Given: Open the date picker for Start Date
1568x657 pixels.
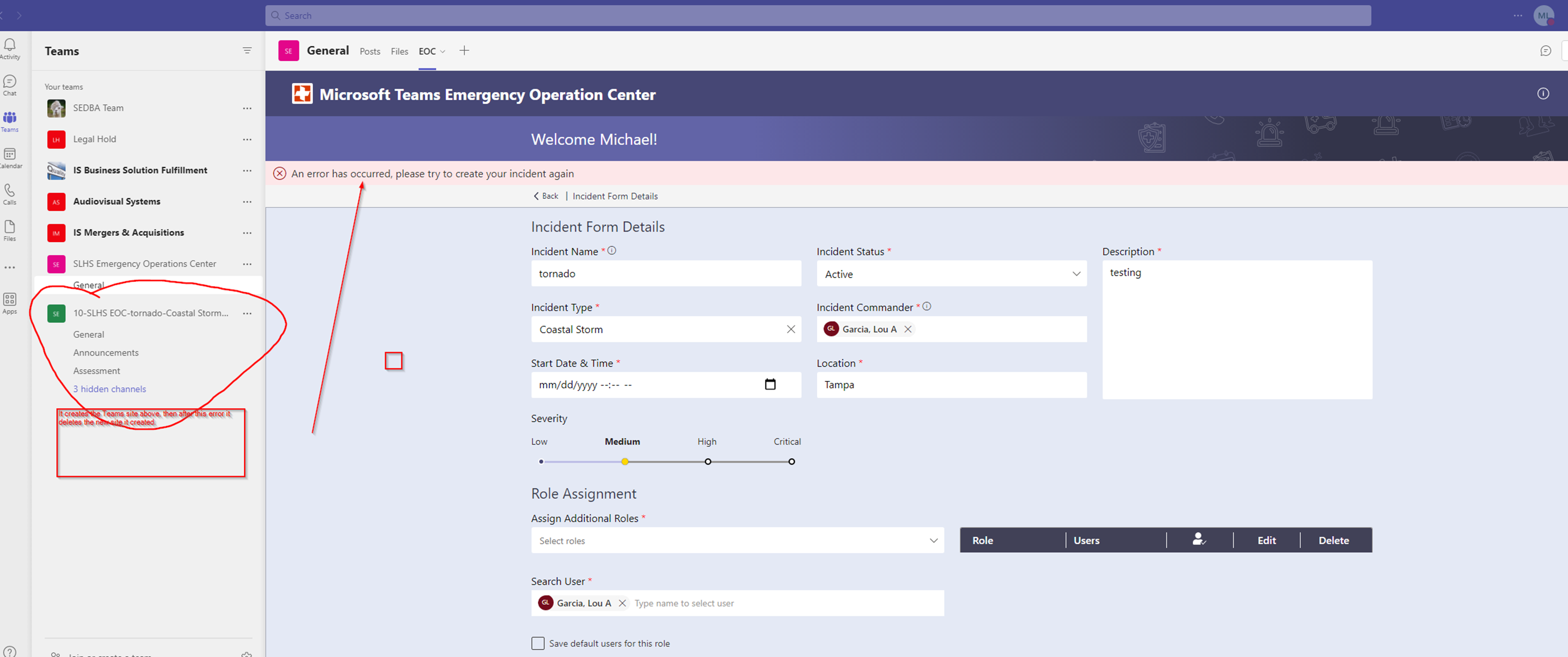Looking at the screenshot, I should click(x=770, y=384).
